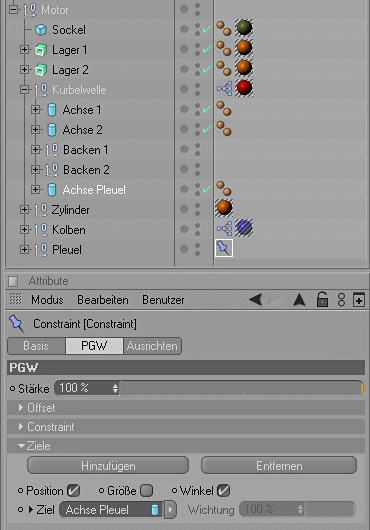Click the Stärke slider bar
Image resolution: width=370 pixels, height=530 pixels.
pyautogui.click(x=241, y=388)
